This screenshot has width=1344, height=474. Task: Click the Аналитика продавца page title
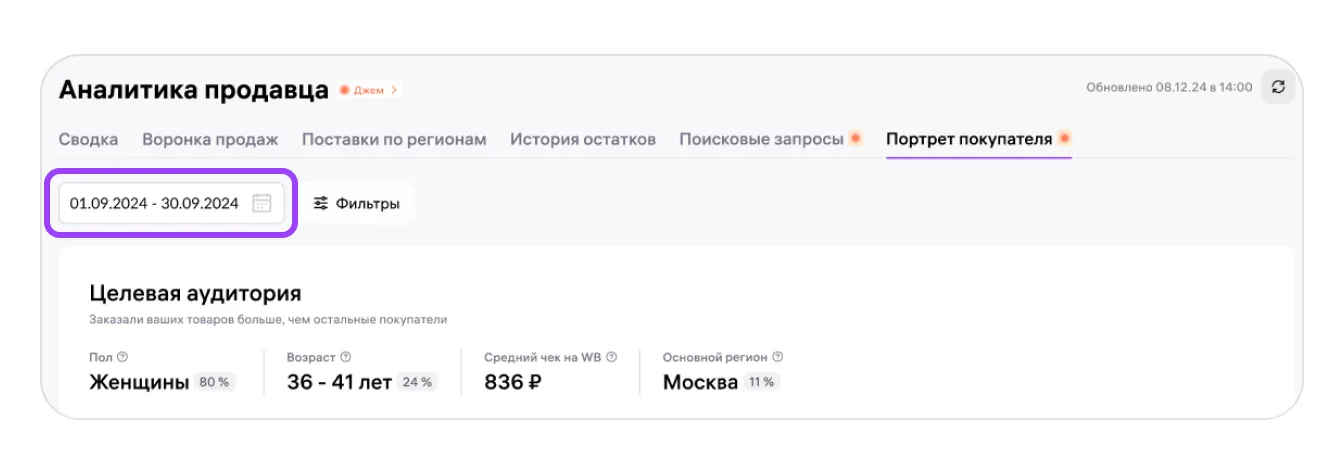pos(193,90)
